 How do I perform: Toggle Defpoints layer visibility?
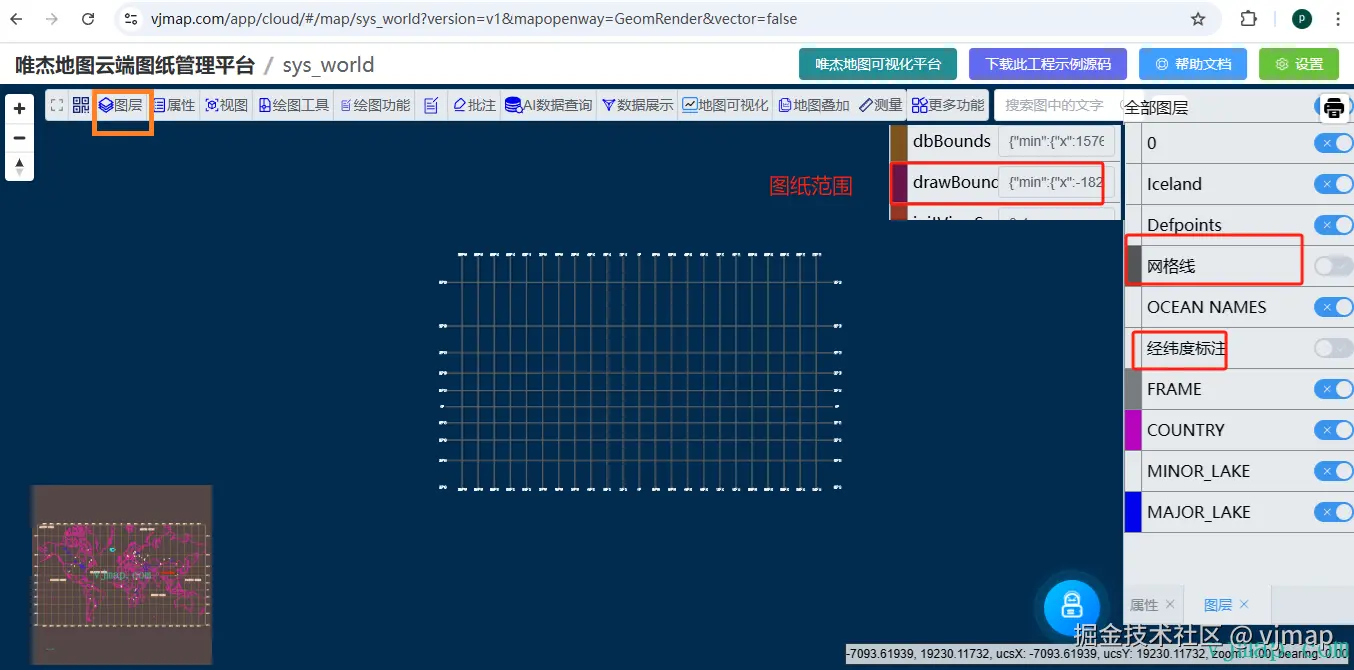point(1333,225)
